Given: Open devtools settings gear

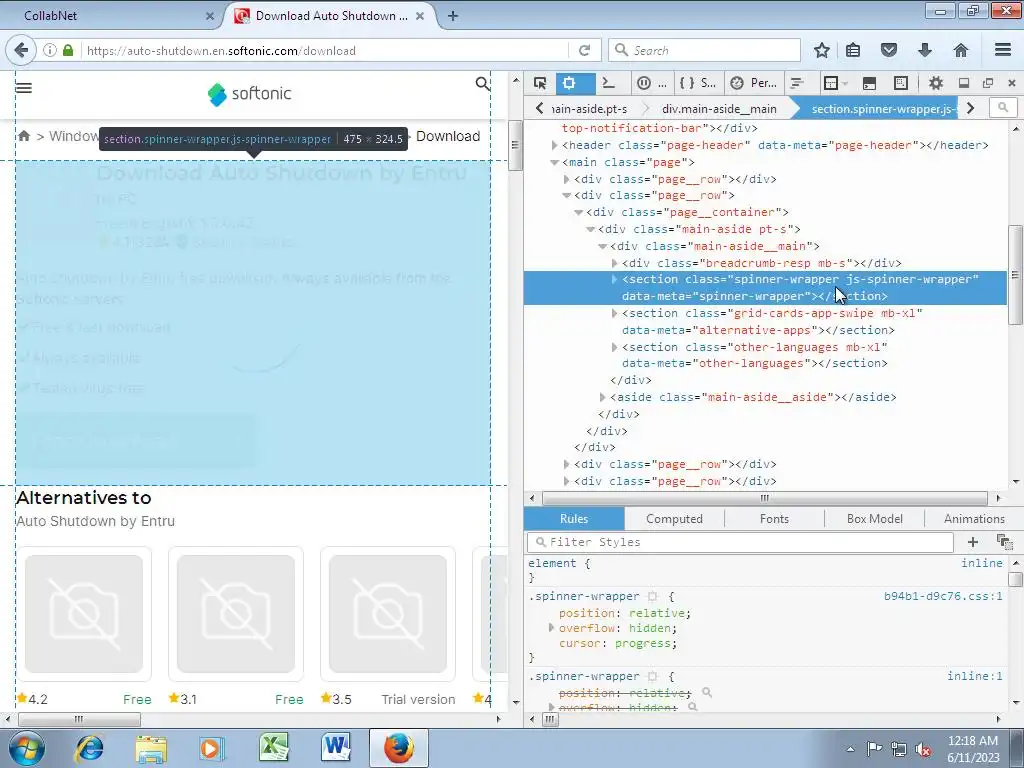Looking at the screenshot, I should coord(936,83).
